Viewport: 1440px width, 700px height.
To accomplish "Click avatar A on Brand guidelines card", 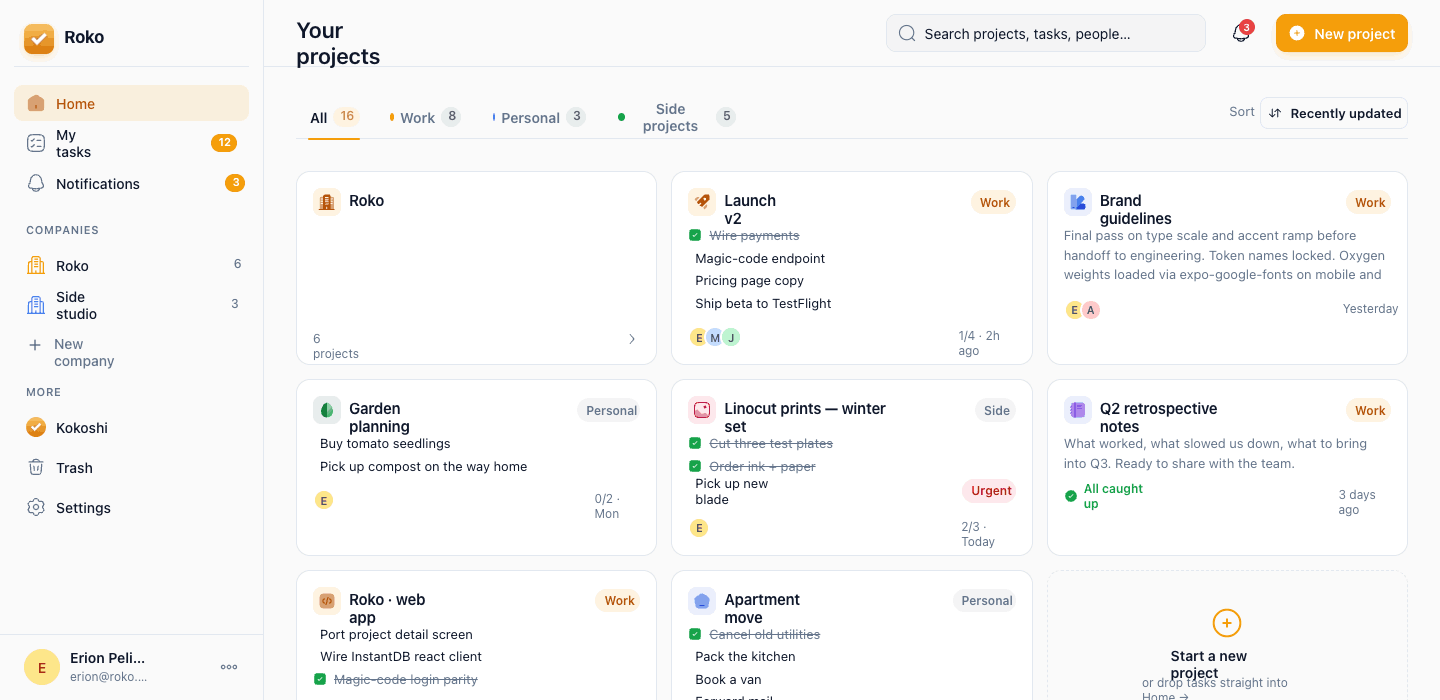I will coord(1091,310).
